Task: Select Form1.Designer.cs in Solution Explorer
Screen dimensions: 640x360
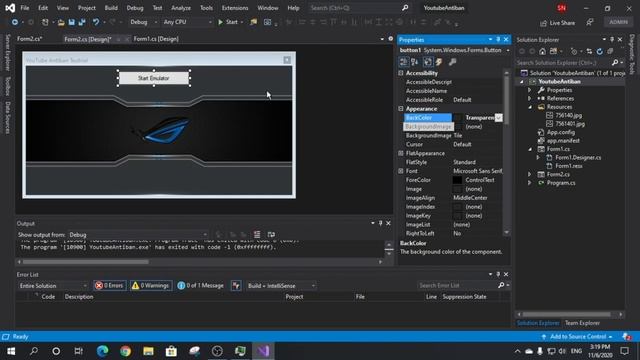Action: click(x=578, y=158)
